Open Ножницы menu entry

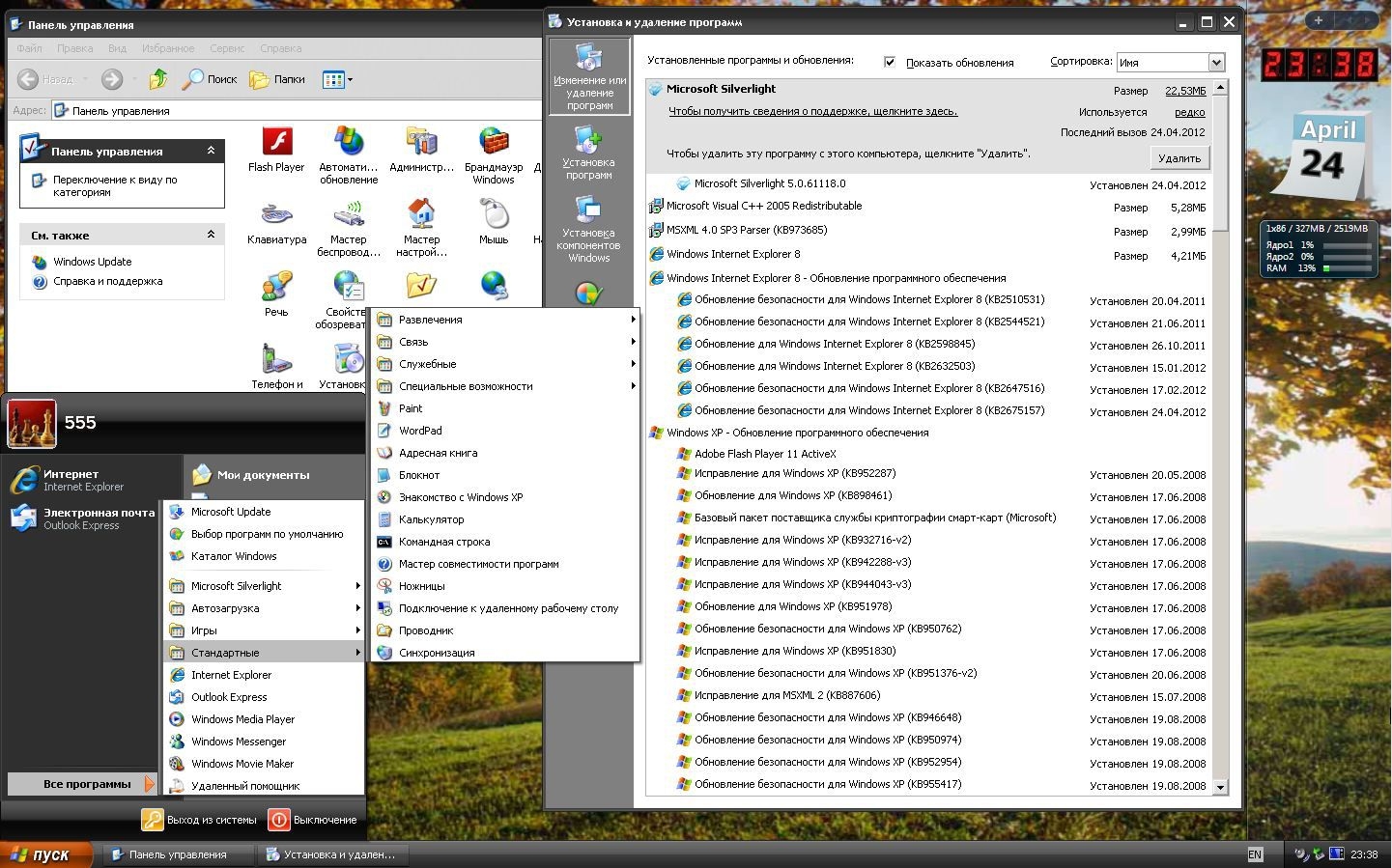[505, 586]
